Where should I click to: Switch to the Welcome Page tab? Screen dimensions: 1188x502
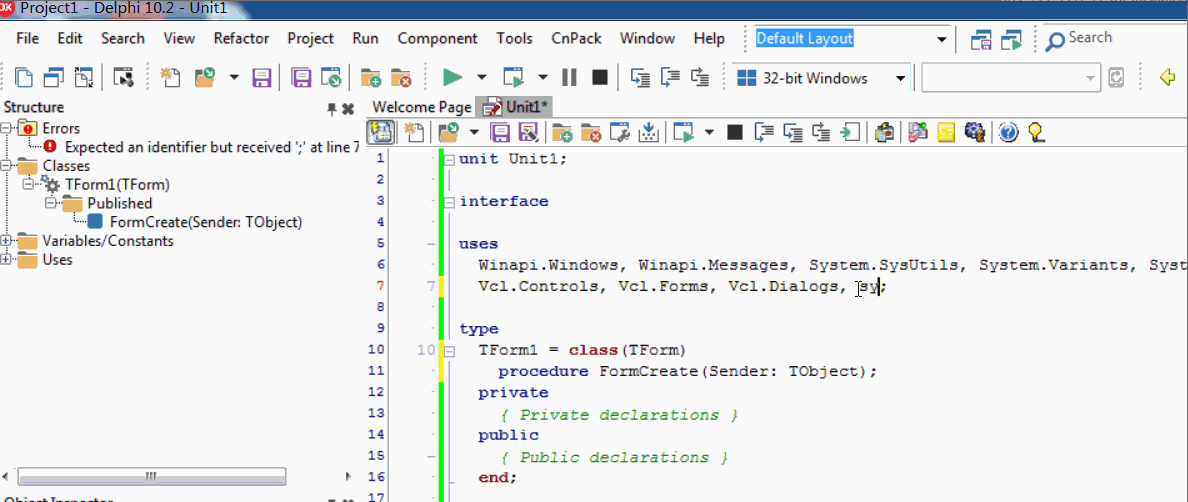(421, 107)
